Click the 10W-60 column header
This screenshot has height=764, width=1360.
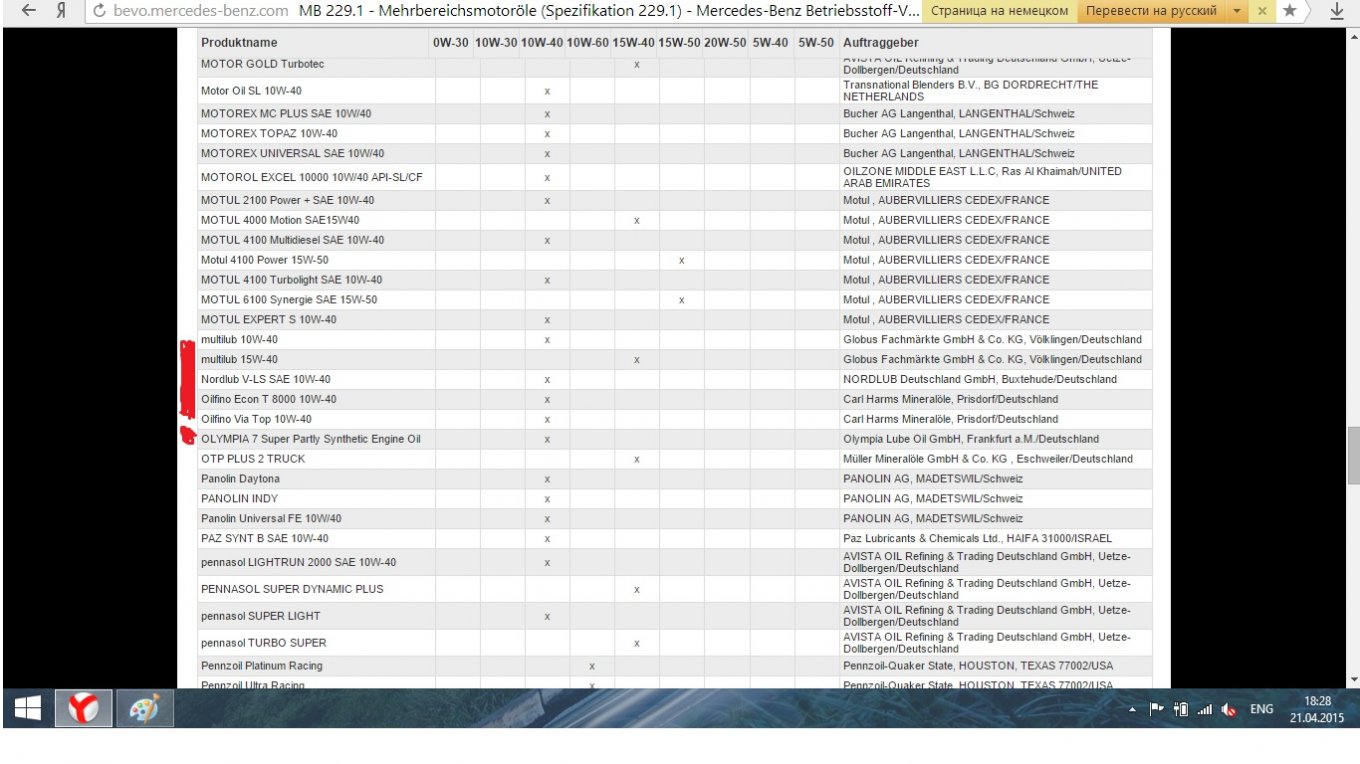coord(587,43)
